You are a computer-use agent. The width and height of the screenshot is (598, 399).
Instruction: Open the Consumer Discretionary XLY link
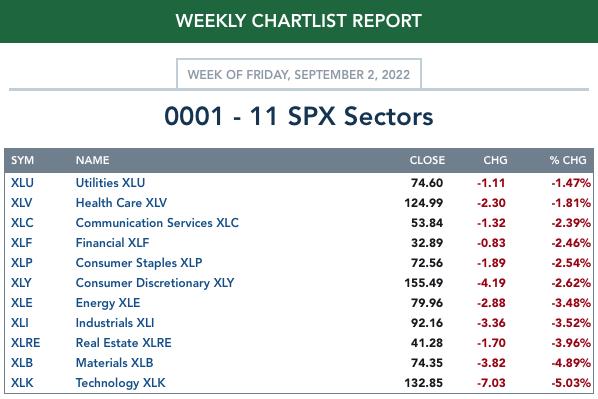pyautogui.click(x=155, y=283)
